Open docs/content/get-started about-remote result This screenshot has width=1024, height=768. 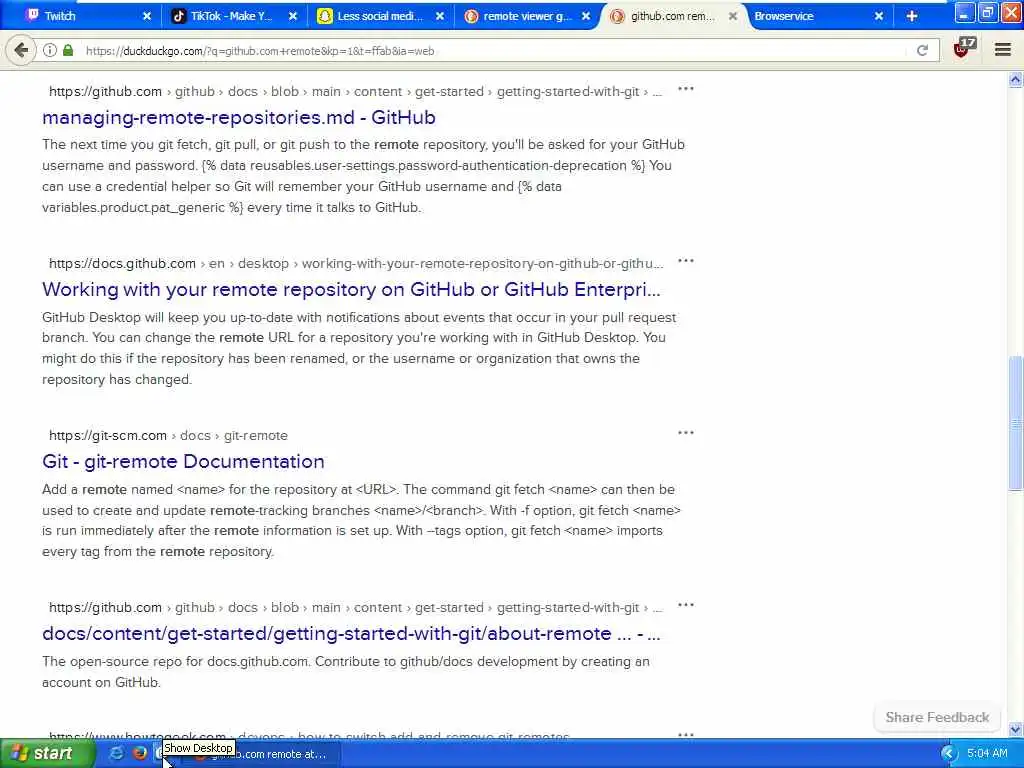[x=351, y=633]
